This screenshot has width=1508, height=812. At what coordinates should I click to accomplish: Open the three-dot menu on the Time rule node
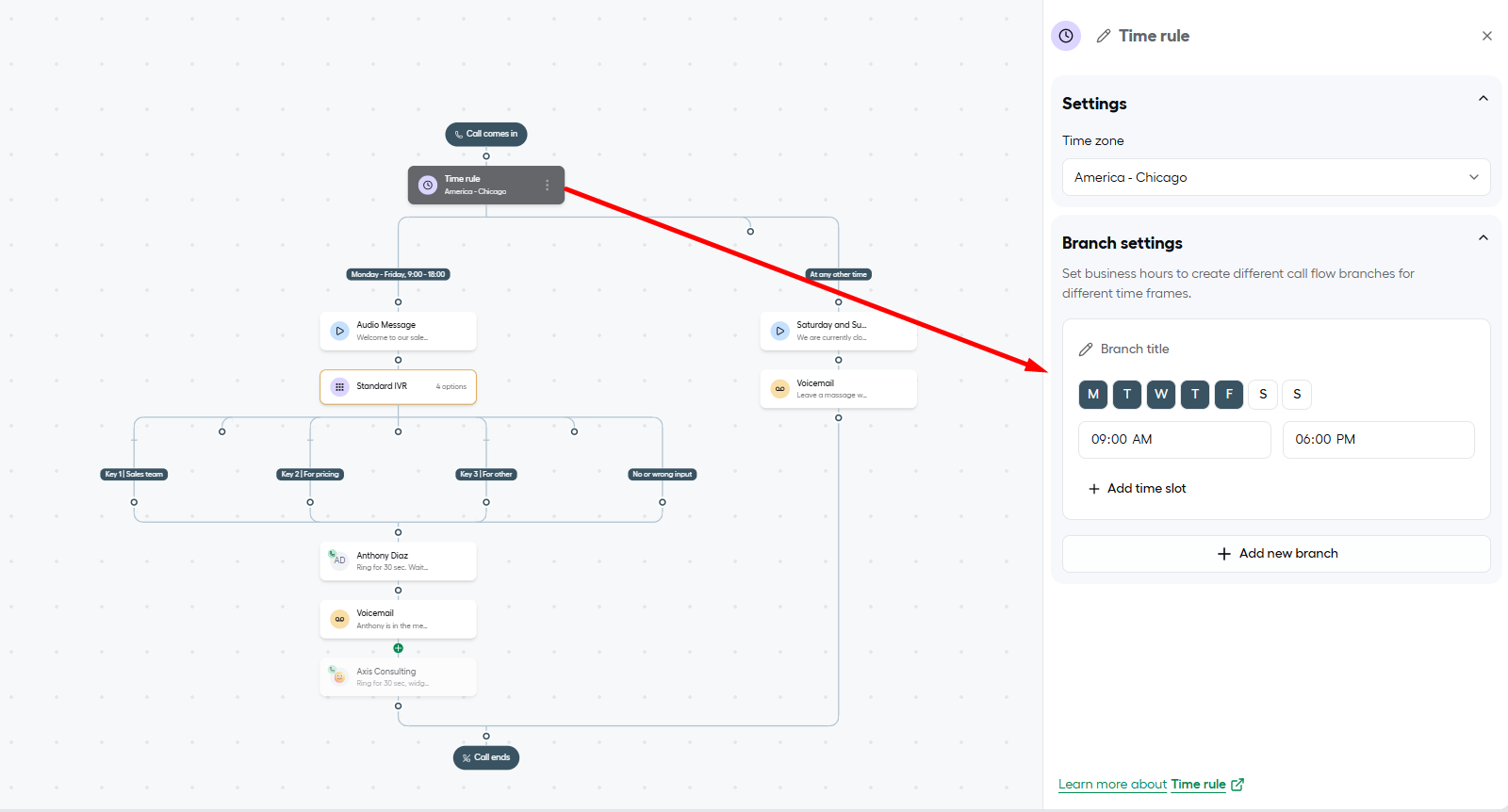547,186
